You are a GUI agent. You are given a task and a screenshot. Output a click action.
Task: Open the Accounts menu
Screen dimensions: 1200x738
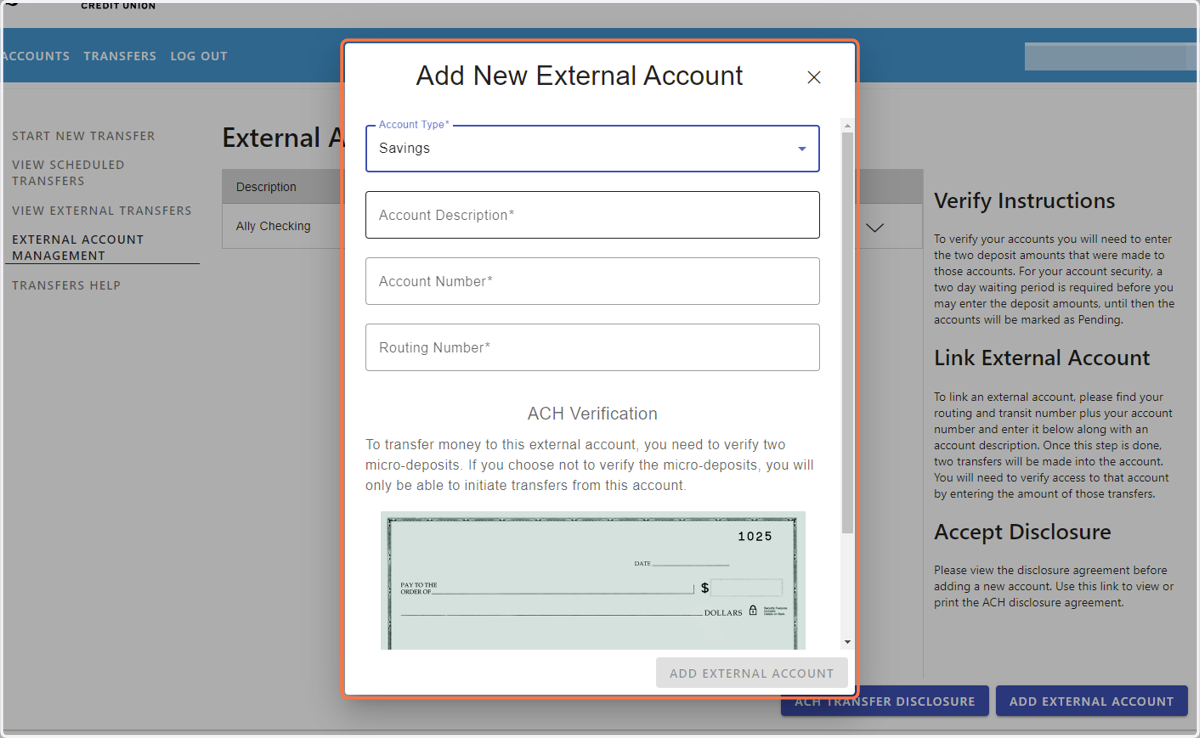click(36, 56)
